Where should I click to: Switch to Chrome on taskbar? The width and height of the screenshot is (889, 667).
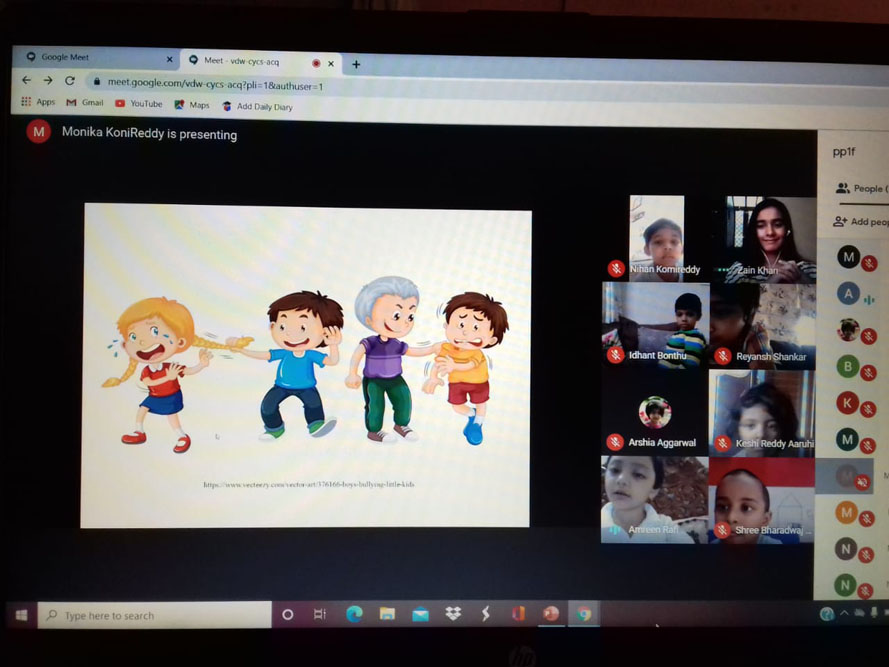coord(583,614)
